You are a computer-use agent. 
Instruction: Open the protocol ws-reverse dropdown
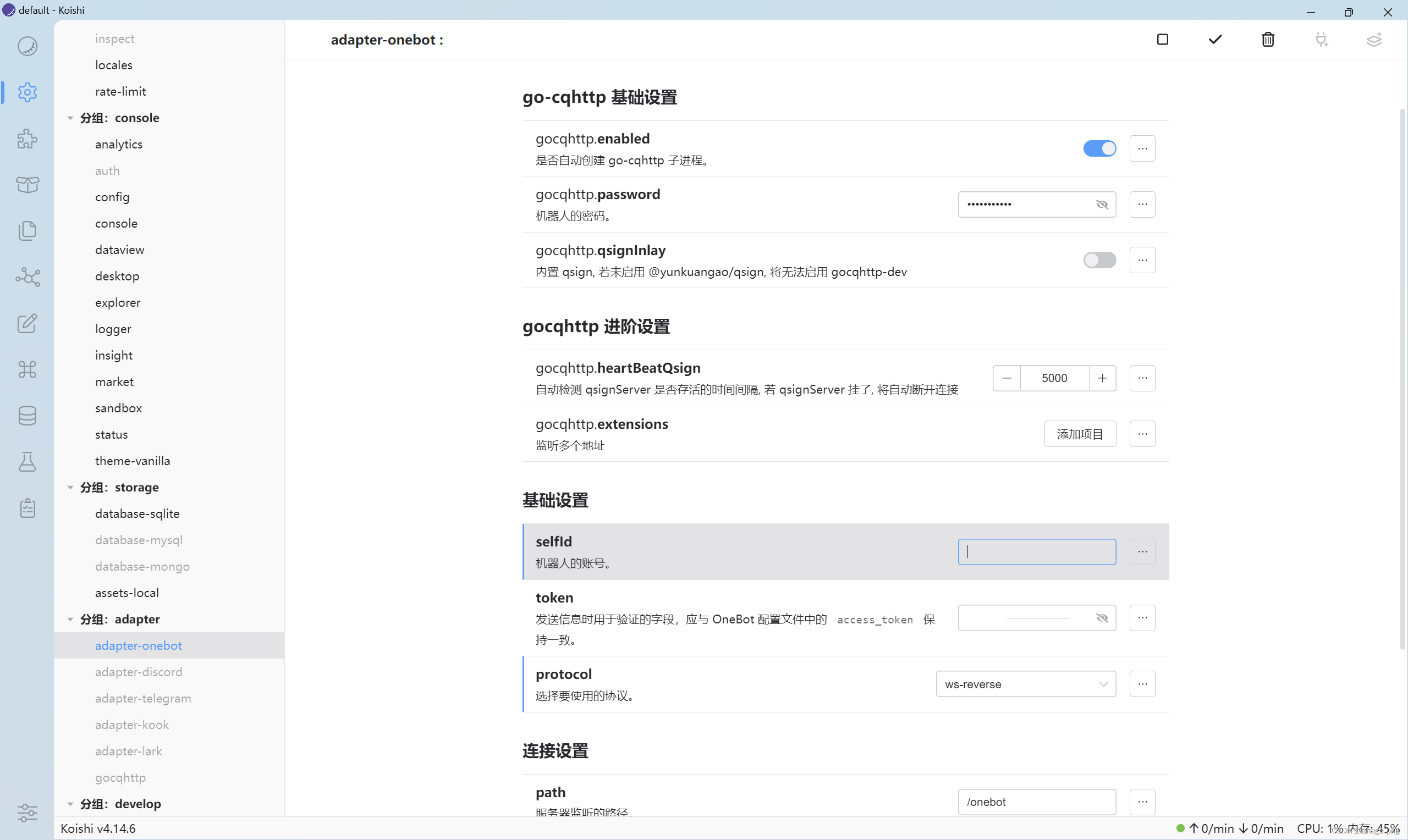click(1025, 684)
